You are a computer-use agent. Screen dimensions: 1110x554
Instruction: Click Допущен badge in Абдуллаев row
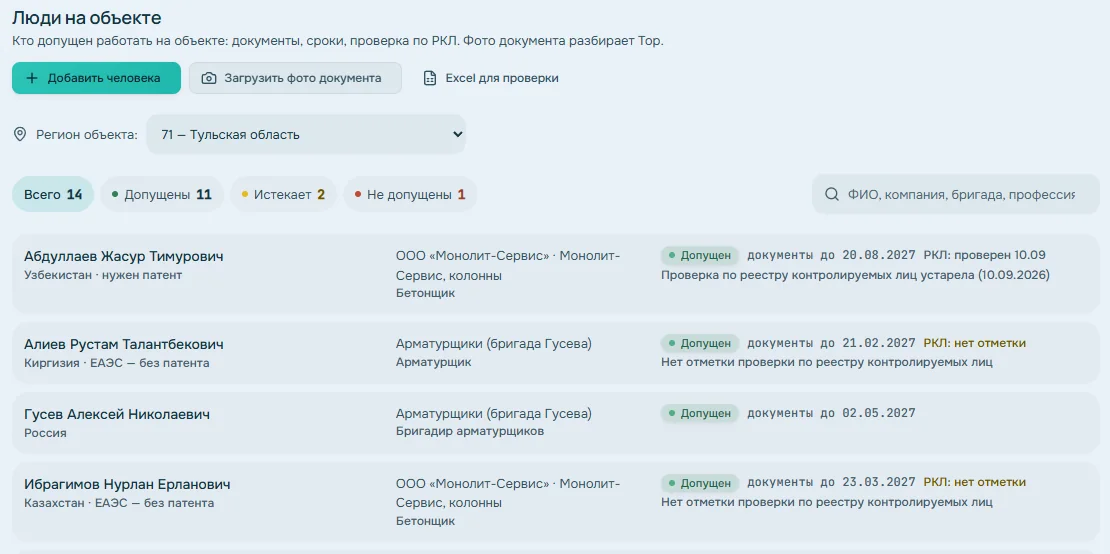(x=700, y=255)
